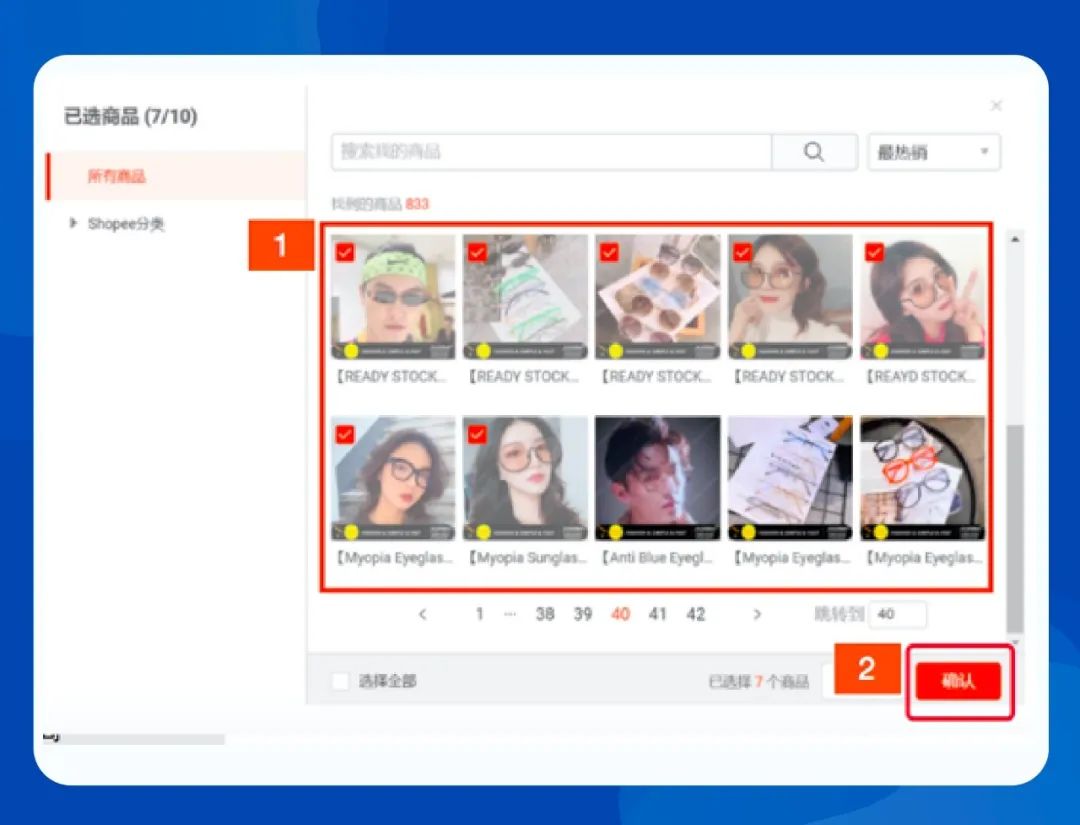Screen dimensions: 1080x825
Task: Open the 最热销 sort dropdown
Action: pyautogui.click(x=933, y=152)
